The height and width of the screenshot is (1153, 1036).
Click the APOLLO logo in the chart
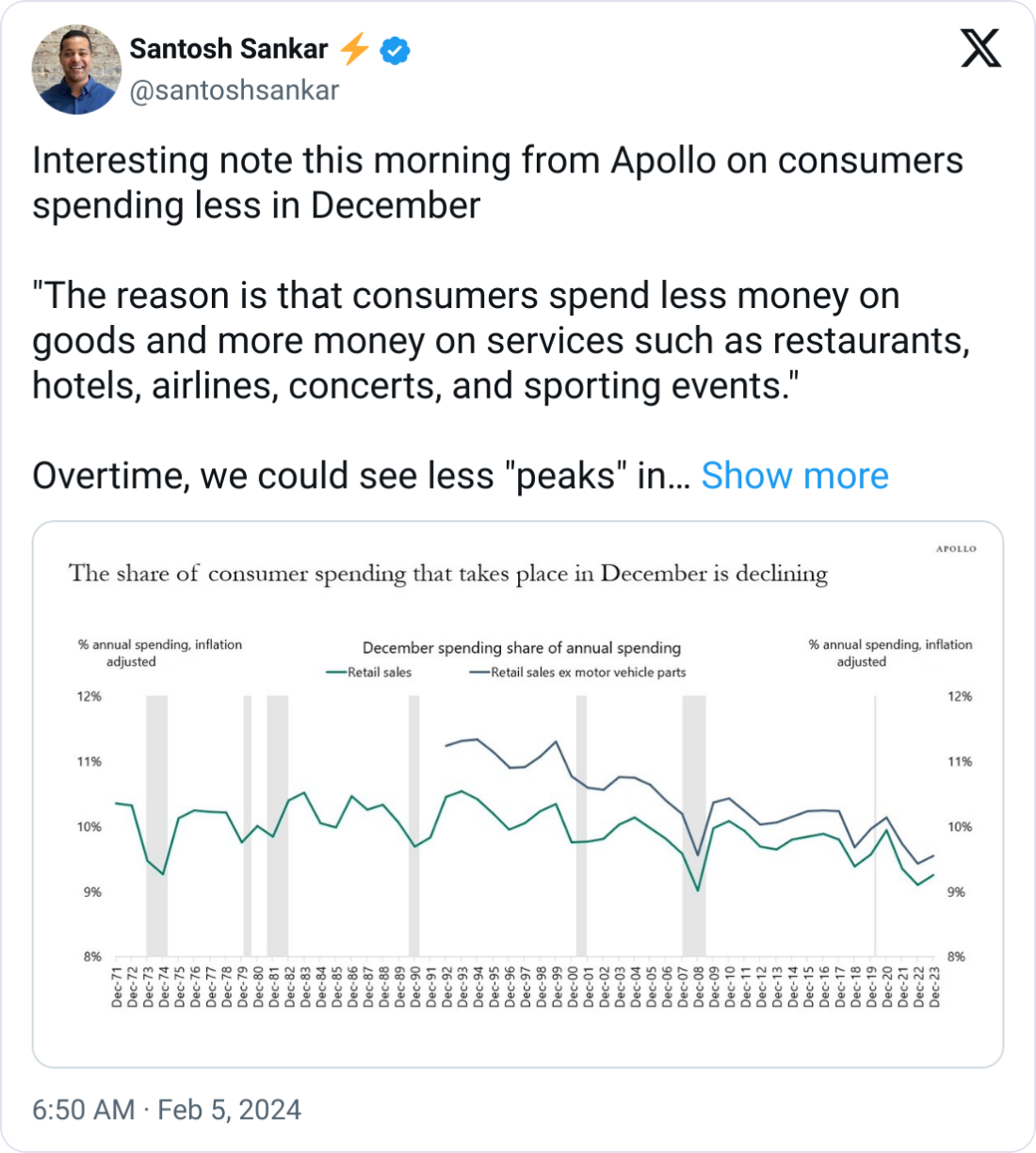(956, 548)
